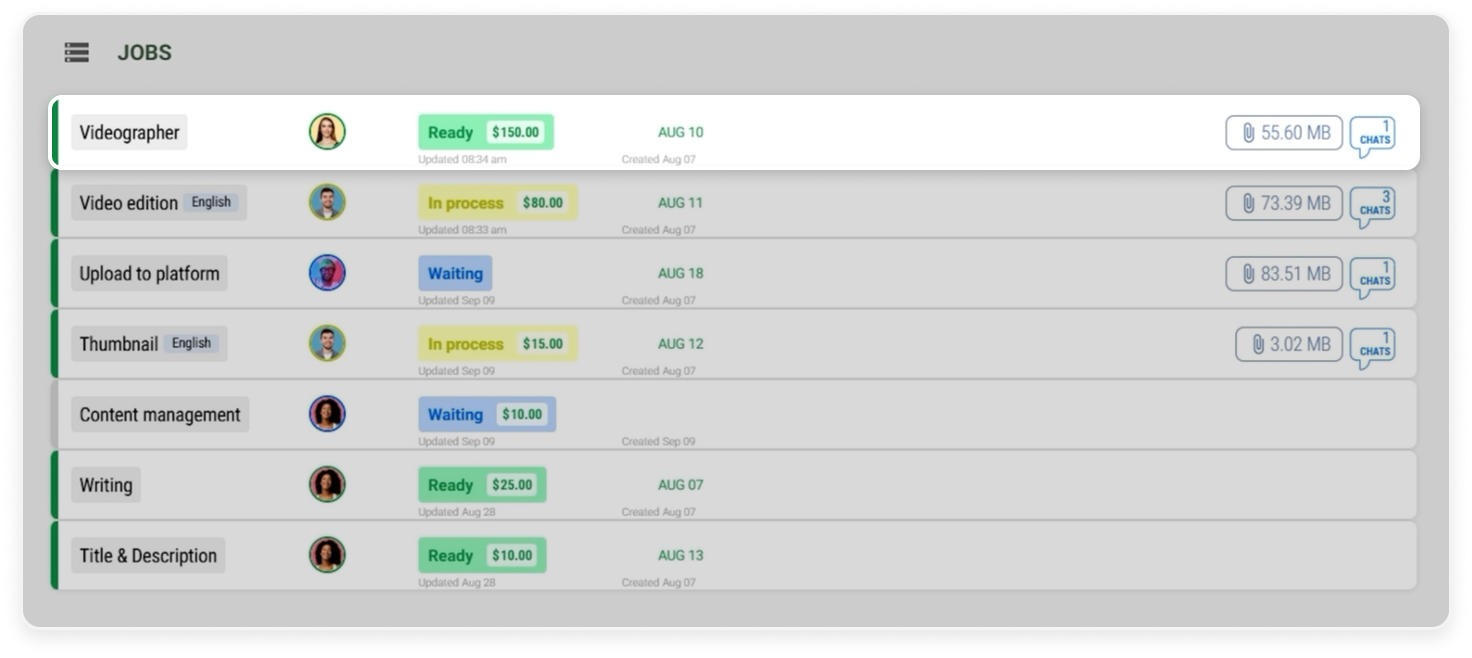Open chats for Upload to platform job

(x=1372, y=277)
